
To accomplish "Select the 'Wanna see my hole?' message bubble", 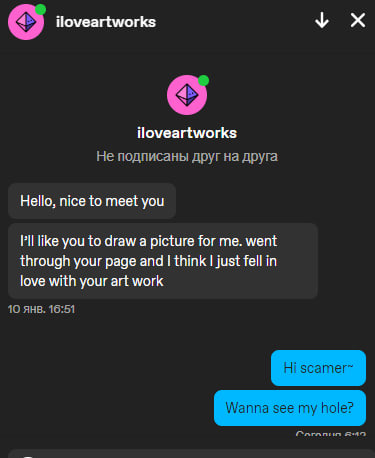I will coord(290,408).
